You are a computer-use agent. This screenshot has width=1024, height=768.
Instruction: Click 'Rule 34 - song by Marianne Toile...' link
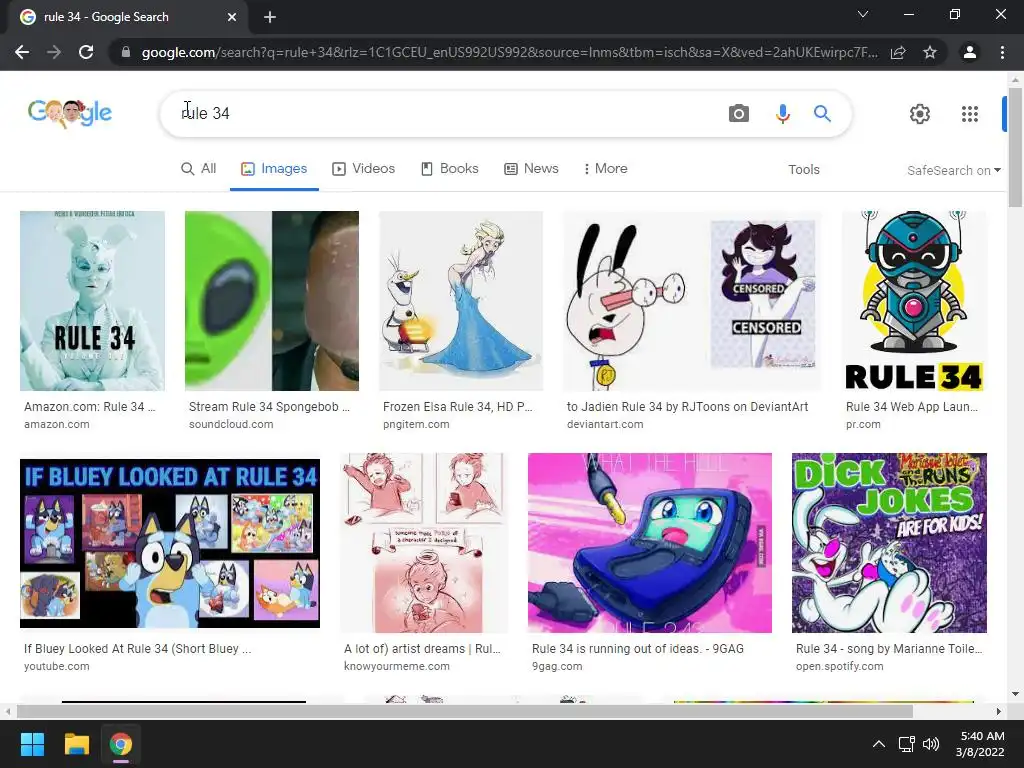(889, 649)
